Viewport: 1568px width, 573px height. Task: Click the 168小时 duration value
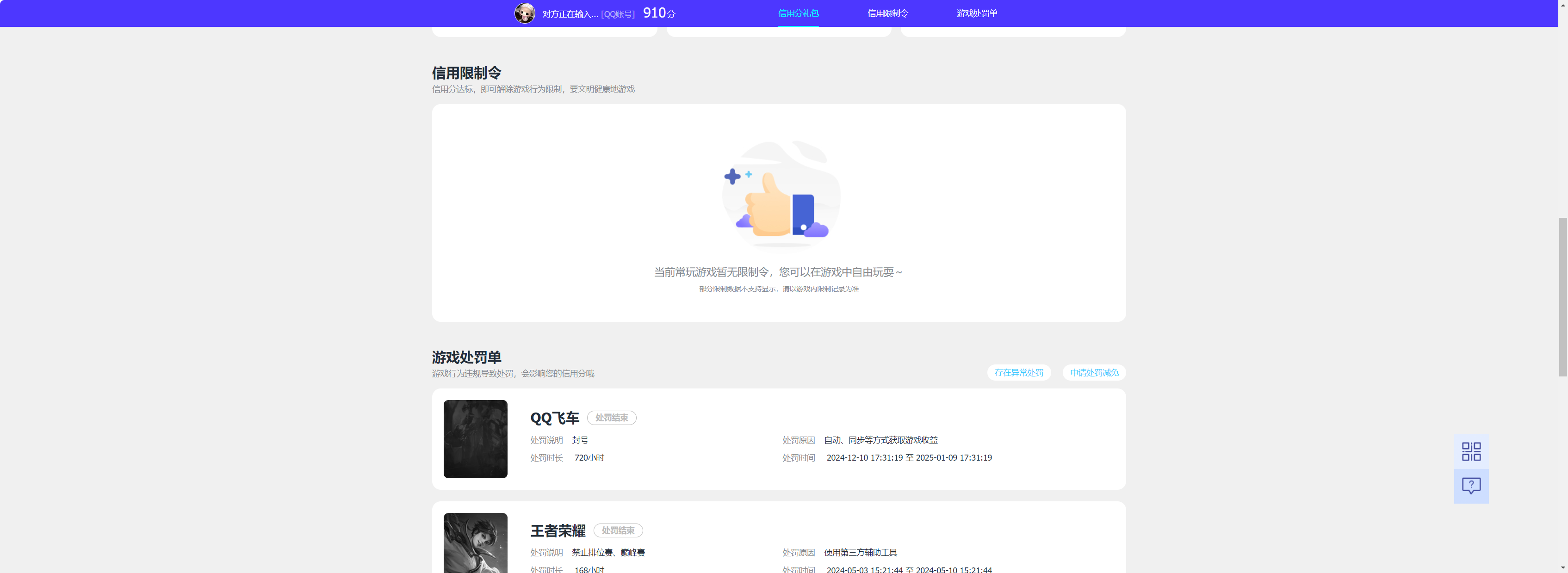tap(589, 569)
